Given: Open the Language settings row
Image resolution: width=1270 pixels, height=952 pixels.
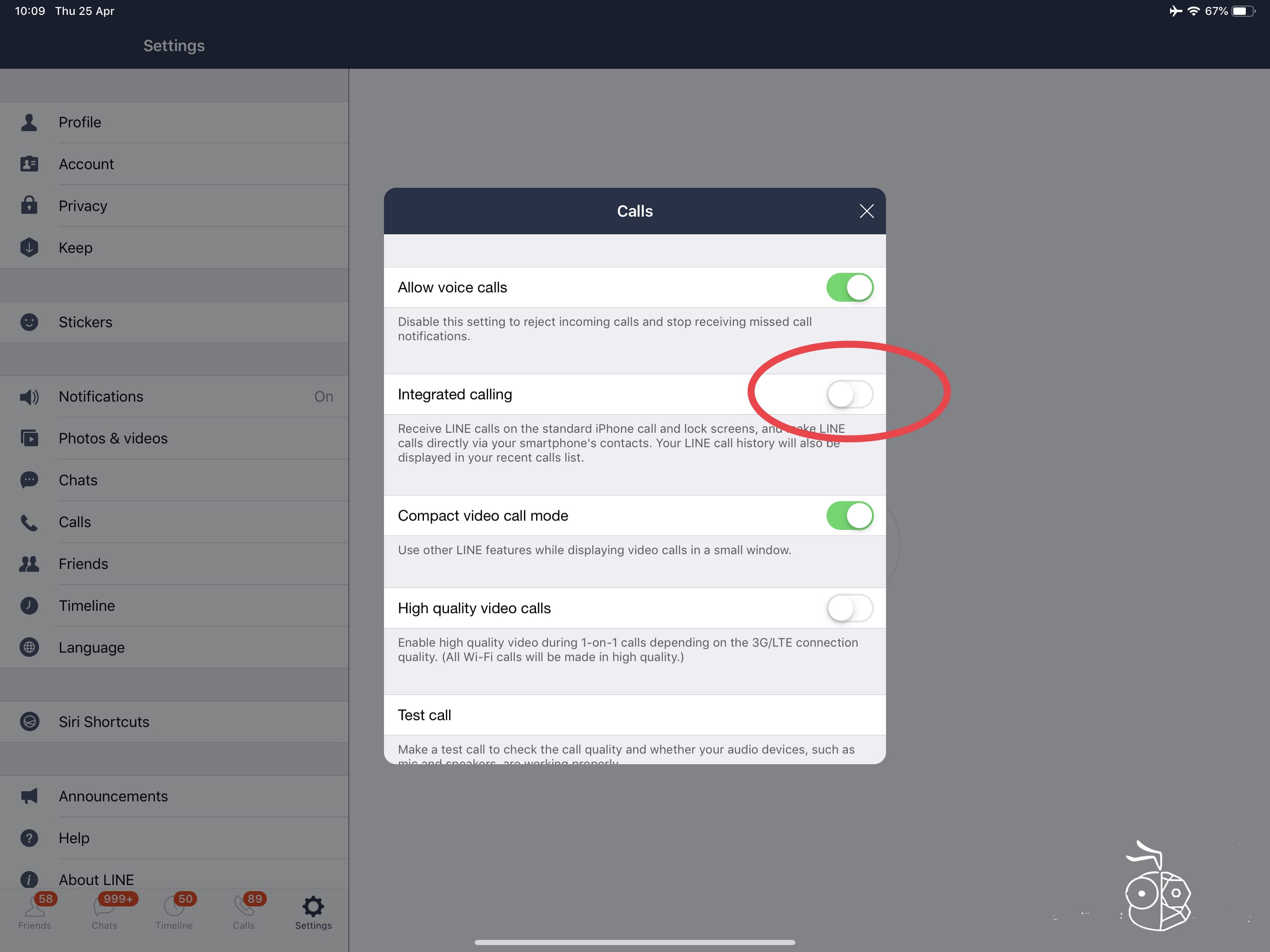Looking at the screenshot, I should coord(174,648).
